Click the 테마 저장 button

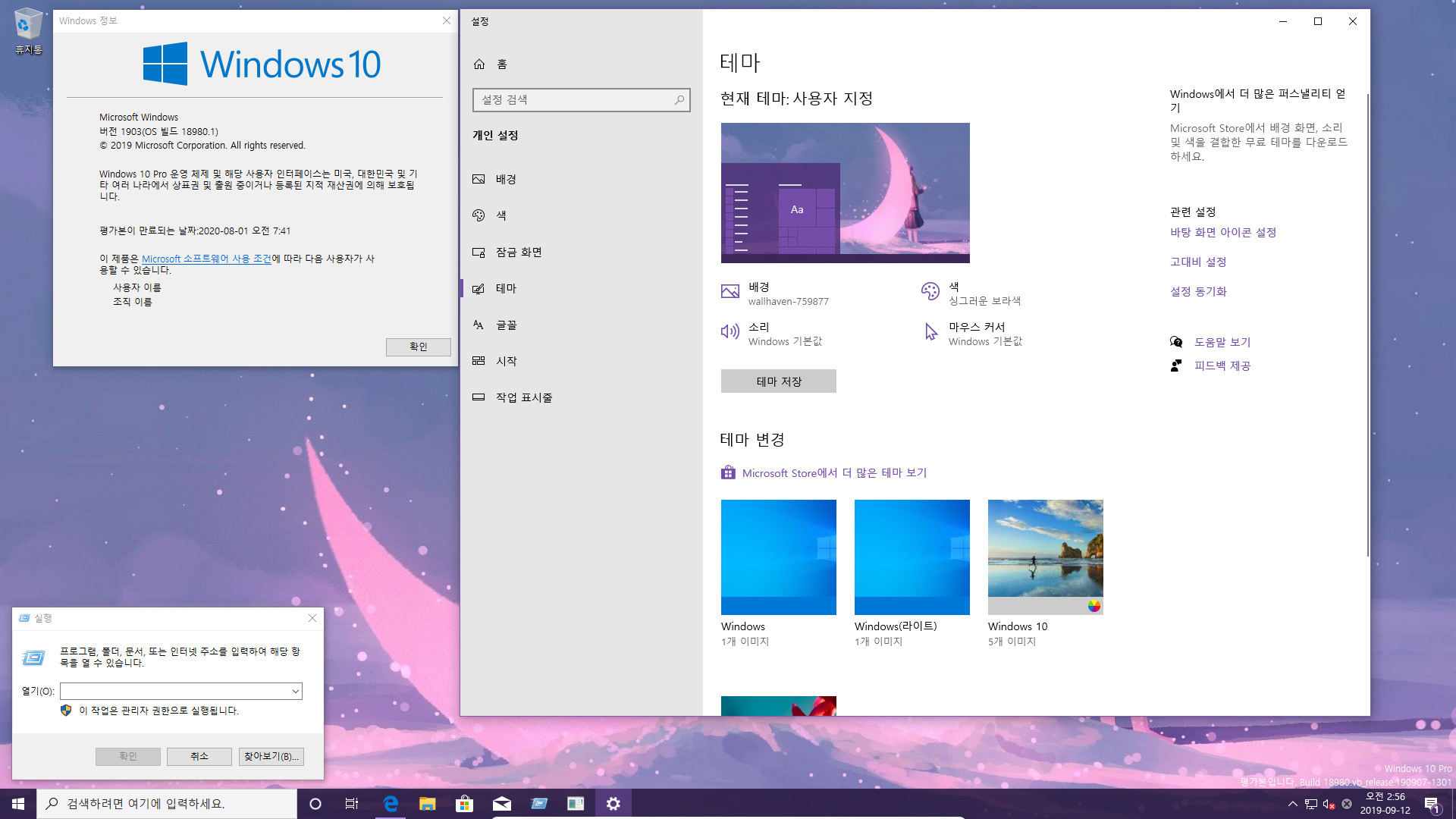[778, 381]
